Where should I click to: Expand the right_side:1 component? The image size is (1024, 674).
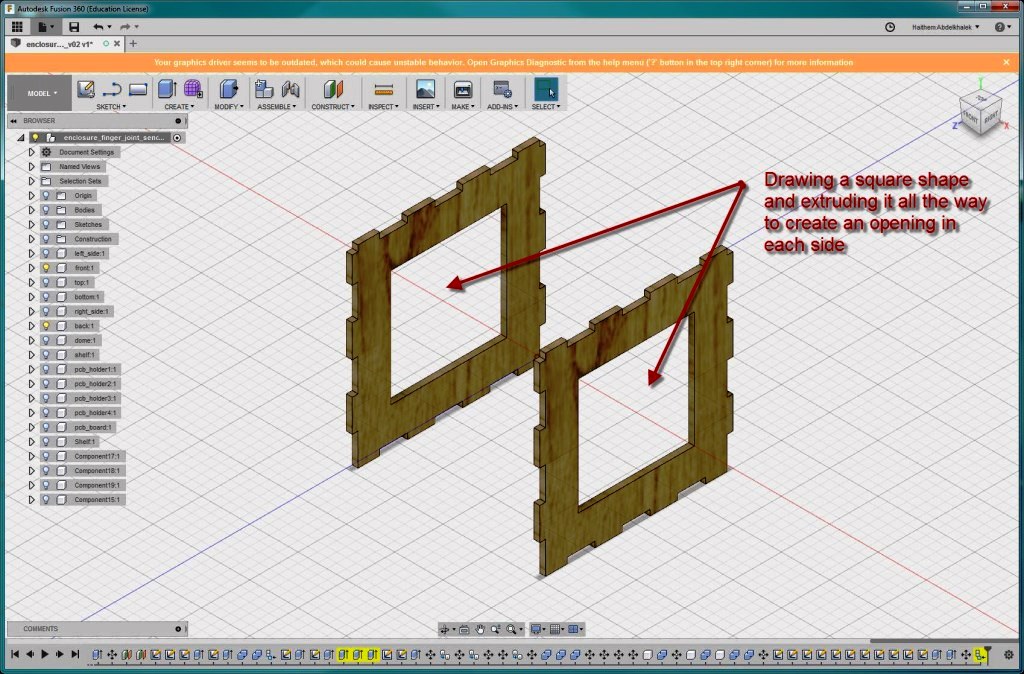click(x=31, y=312)
